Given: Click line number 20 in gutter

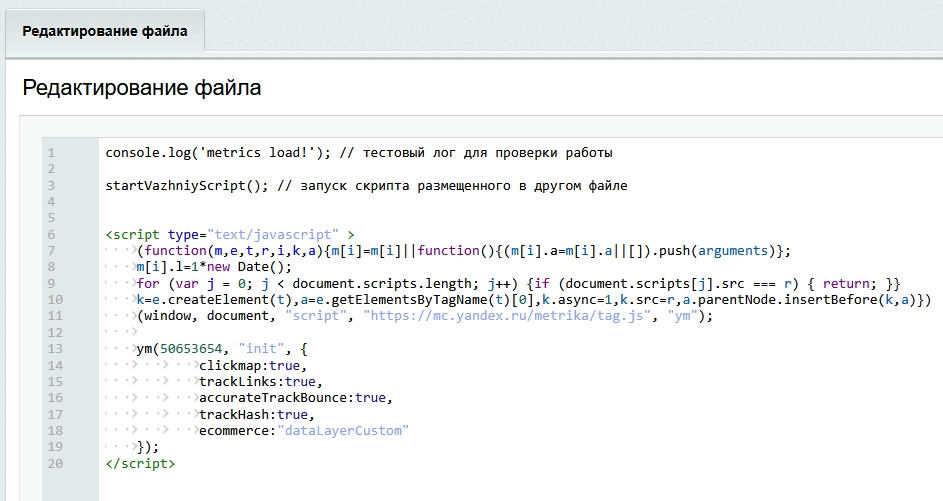Looking at the screenshot, I should (x=55, y=464).
